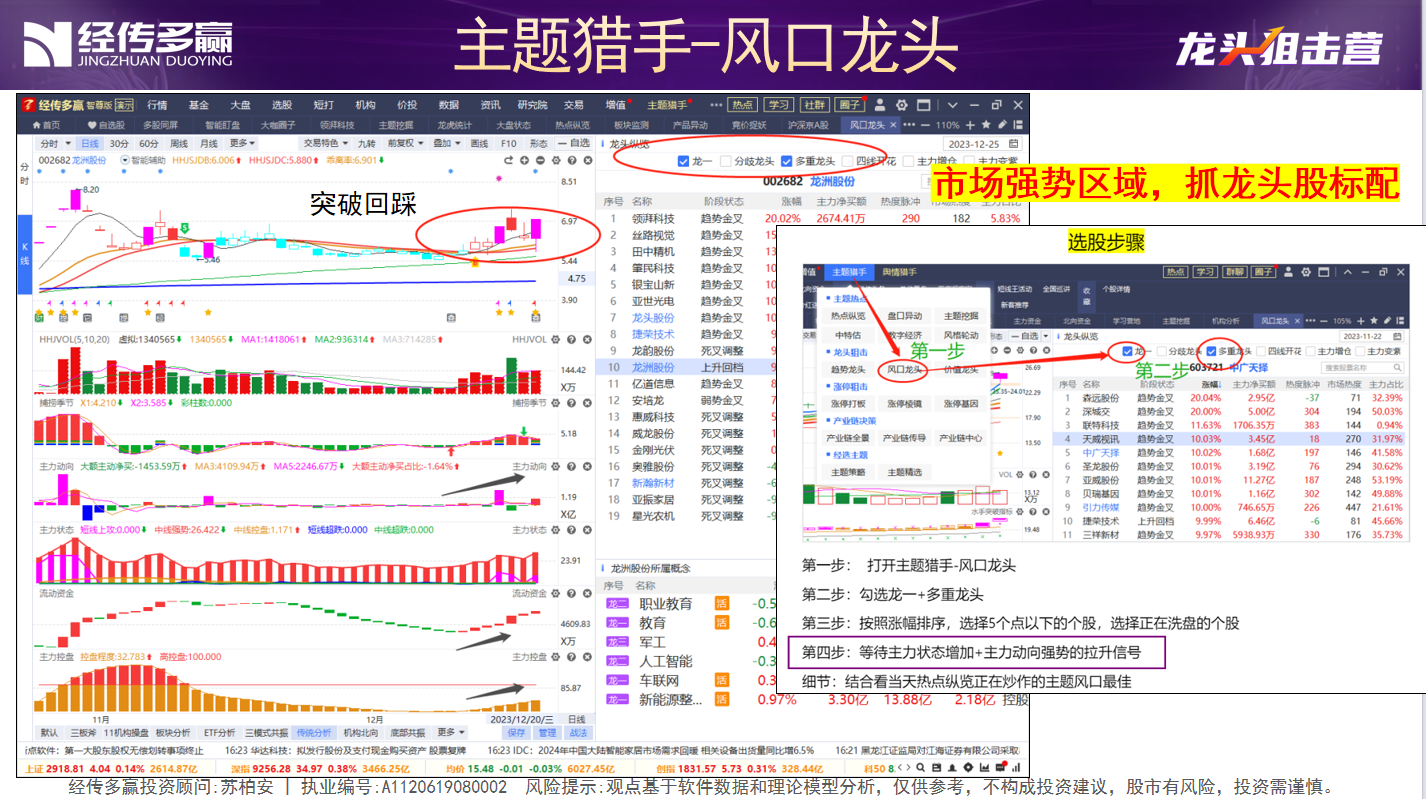Image resolution: width=1426 pixels, height=799 pixels.
Task: Open the 交易特色 dropdown
Action: tap(326, 143)
